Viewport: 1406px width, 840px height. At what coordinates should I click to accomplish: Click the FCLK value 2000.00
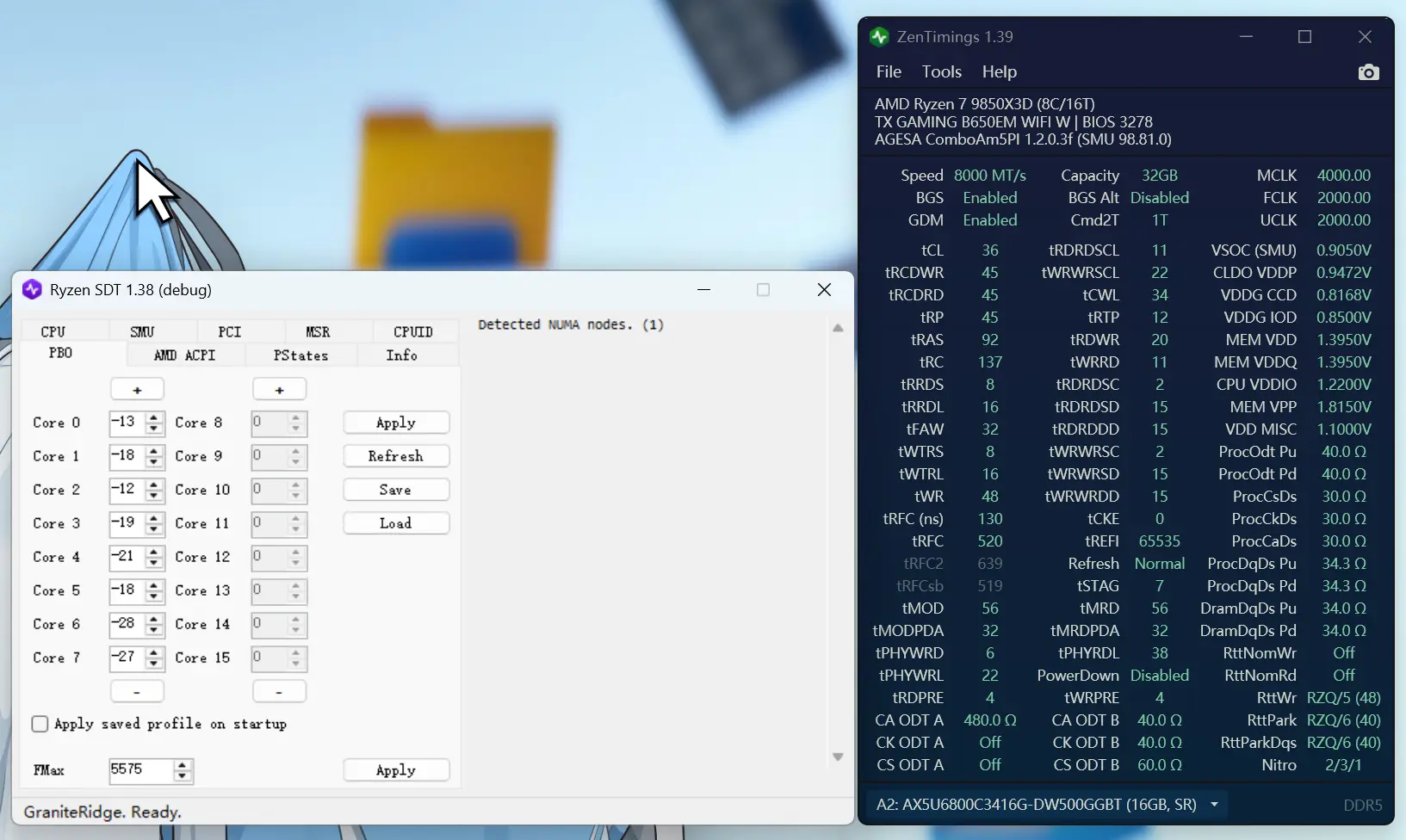(1344, 198)
